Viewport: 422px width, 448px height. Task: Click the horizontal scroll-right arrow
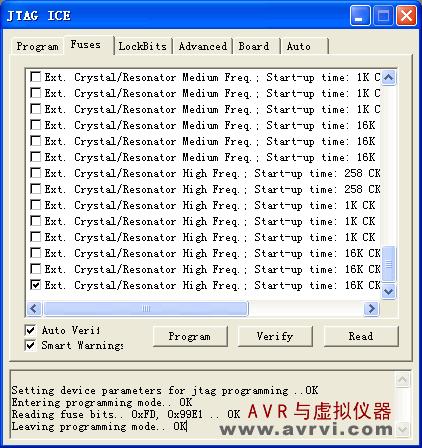click(x=371, y=309)
